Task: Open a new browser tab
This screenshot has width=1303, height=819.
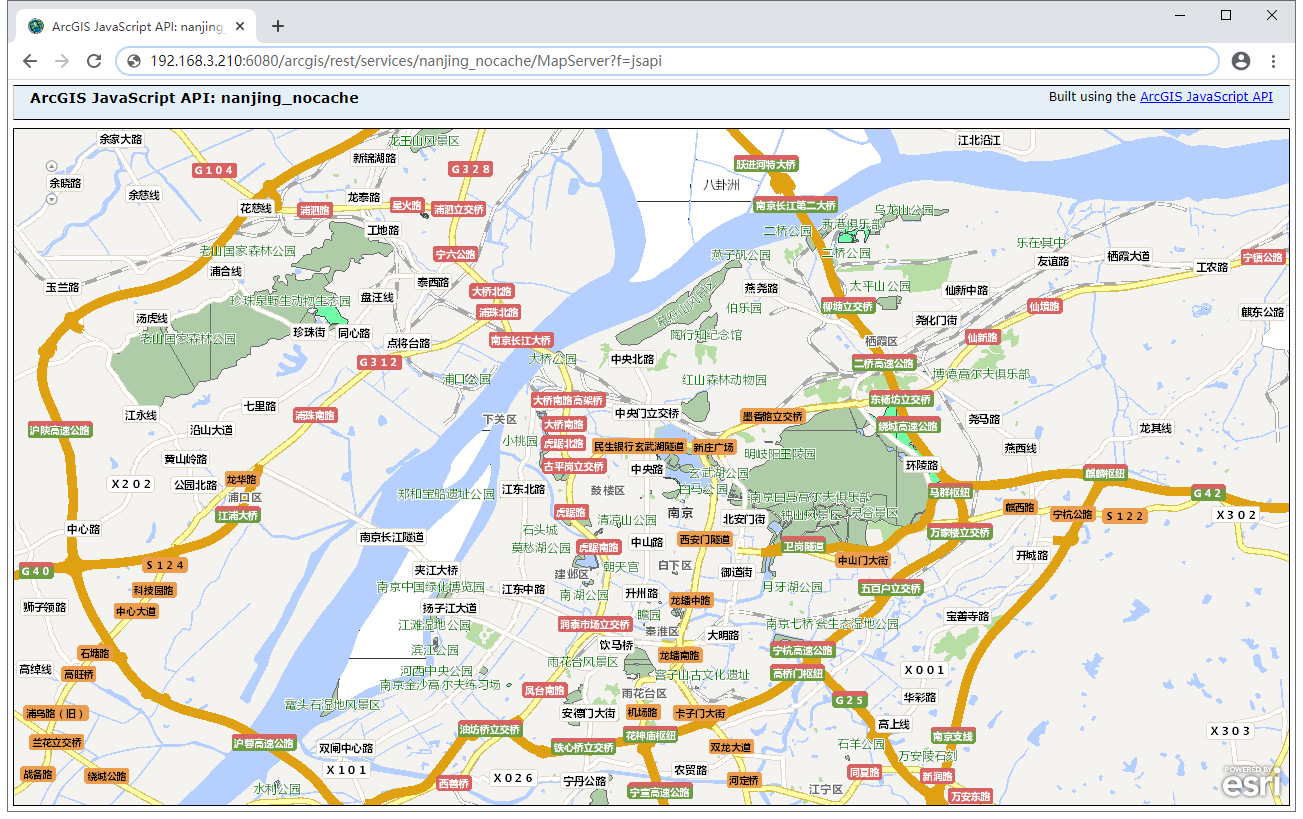Action: pyautogui.click(x=278, y=26)
